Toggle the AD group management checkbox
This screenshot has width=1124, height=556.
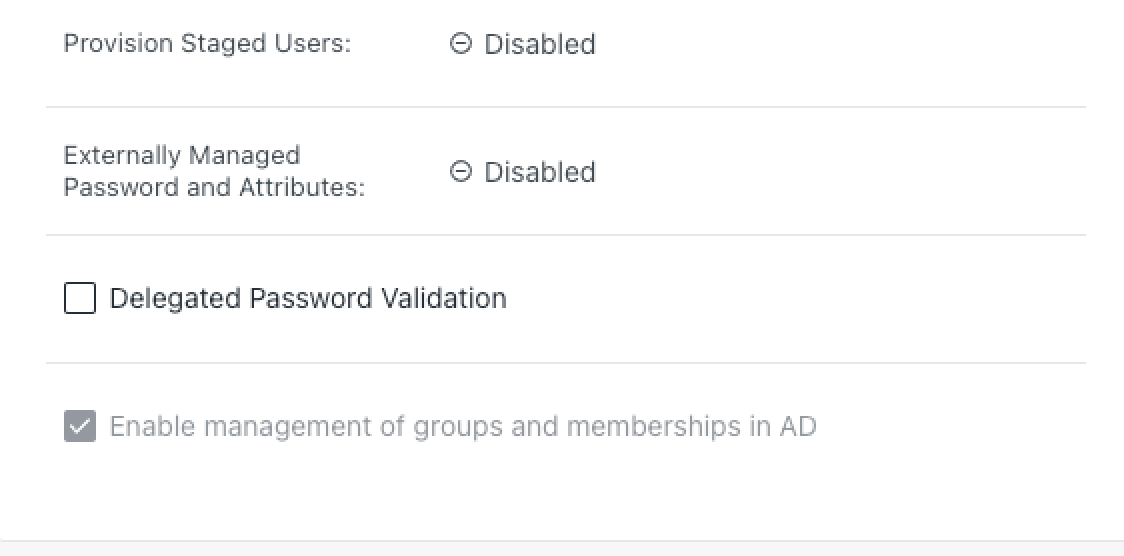[x=80, y=427]
